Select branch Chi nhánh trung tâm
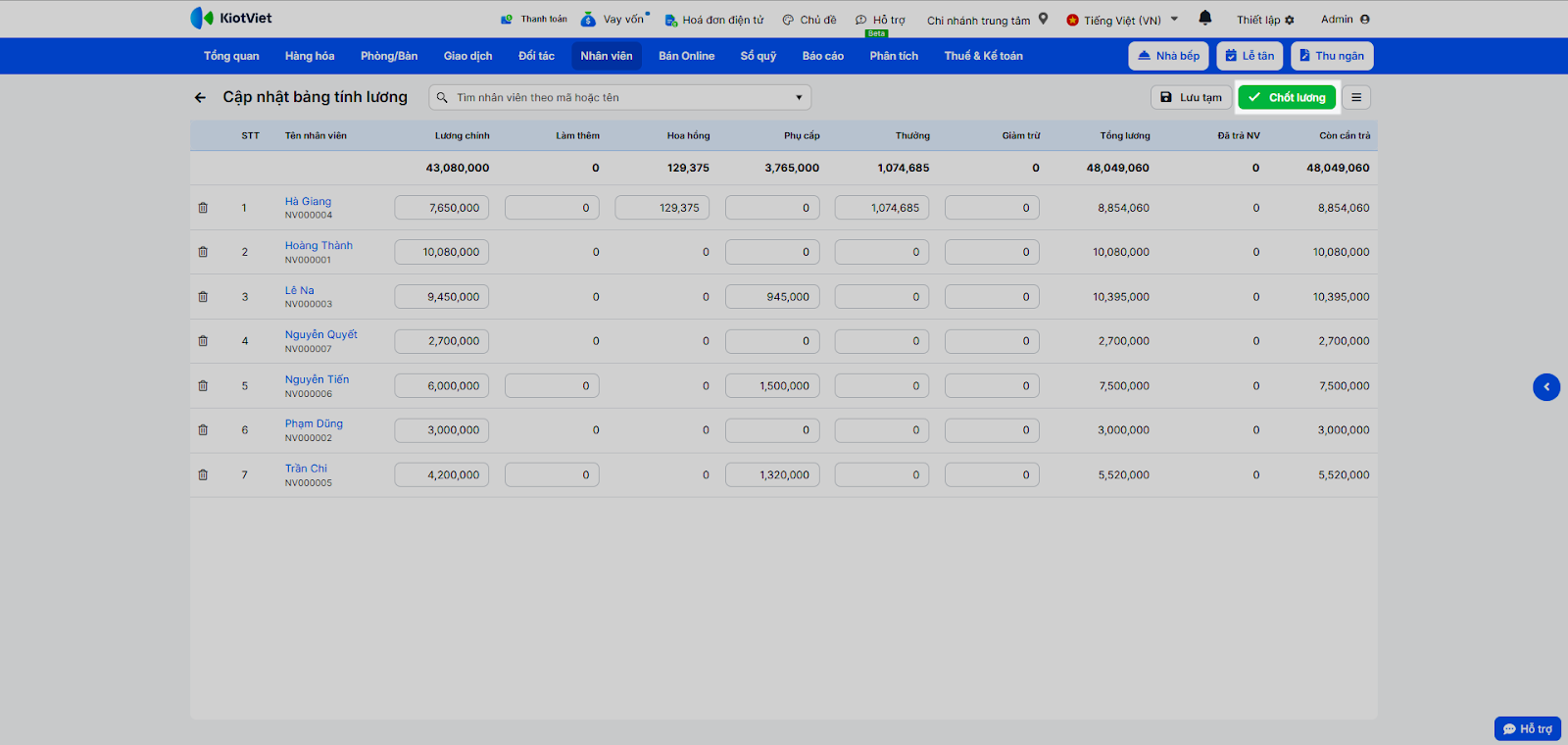This screenshot has height=745, width=1568. click(986, 20)
